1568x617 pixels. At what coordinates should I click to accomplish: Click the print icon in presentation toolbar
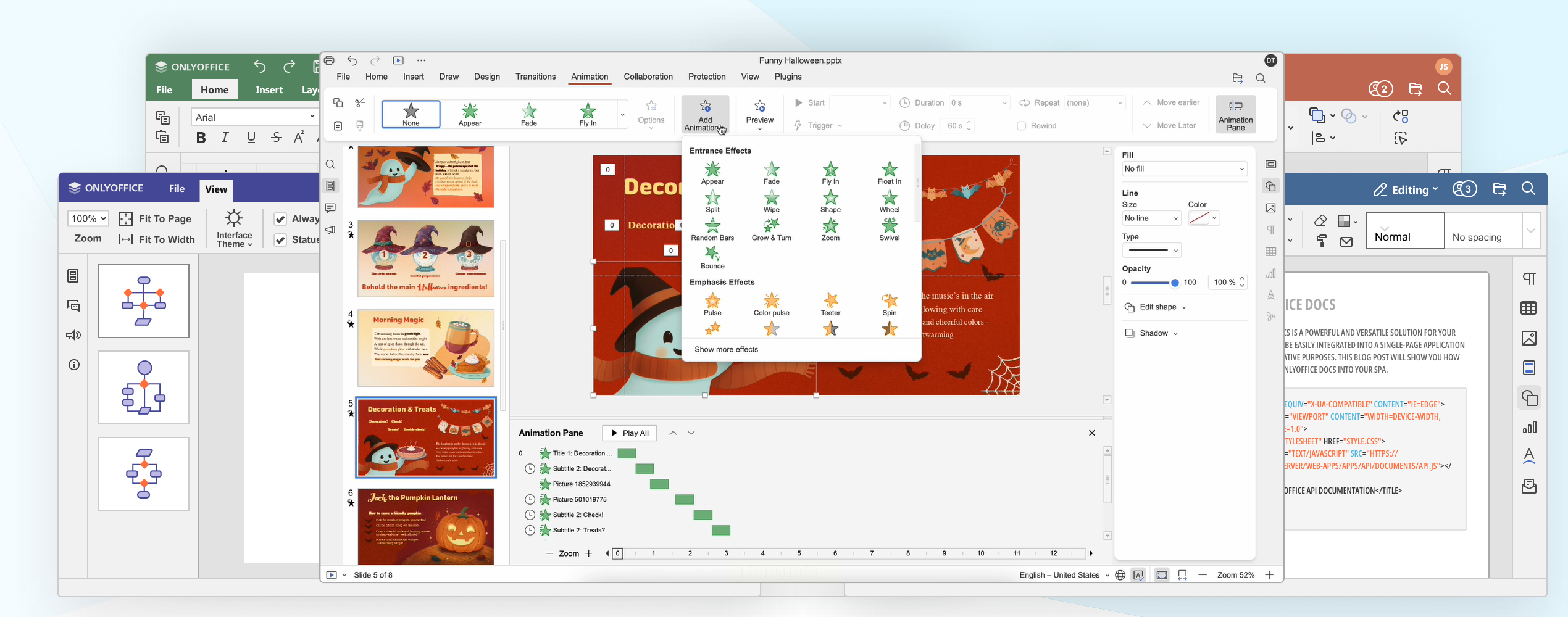pos(329,60)
